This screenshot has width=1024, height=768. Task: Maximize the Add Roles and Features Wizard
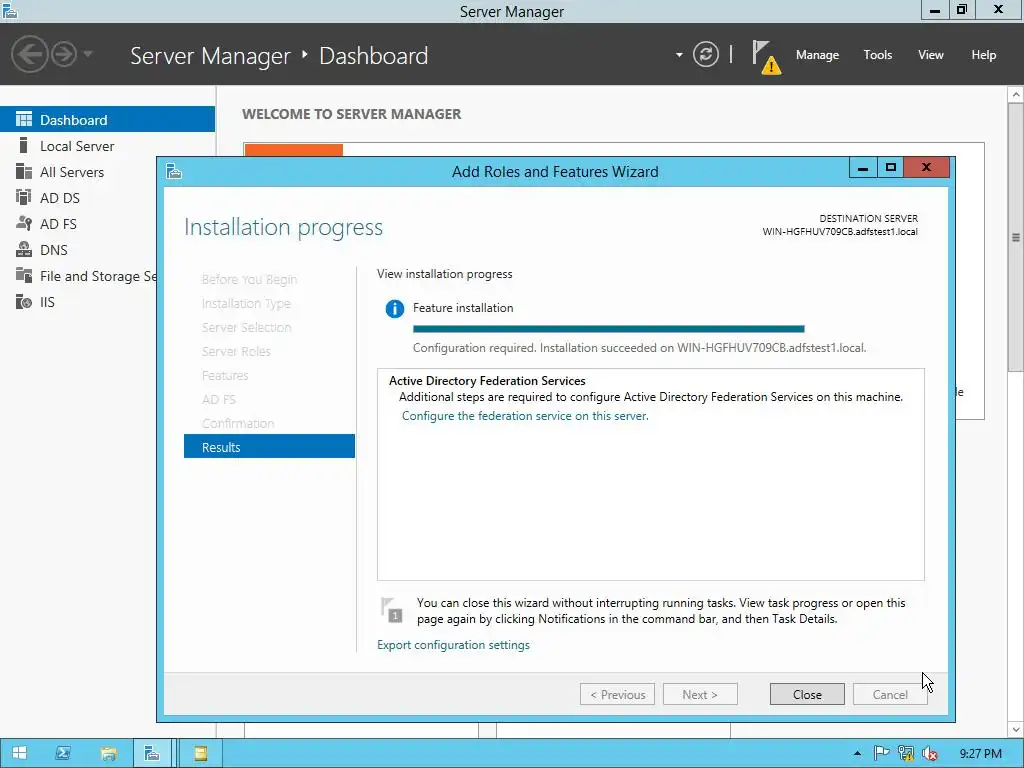click(890, 168)
